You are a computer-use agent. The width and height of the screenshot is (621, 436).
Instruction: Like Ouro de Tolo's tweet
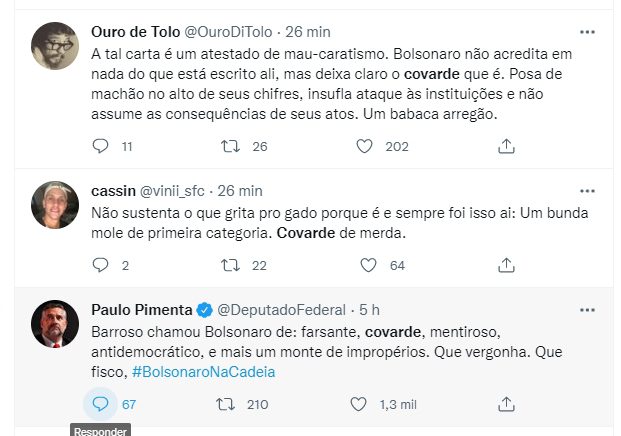click(x=367, y=146)
